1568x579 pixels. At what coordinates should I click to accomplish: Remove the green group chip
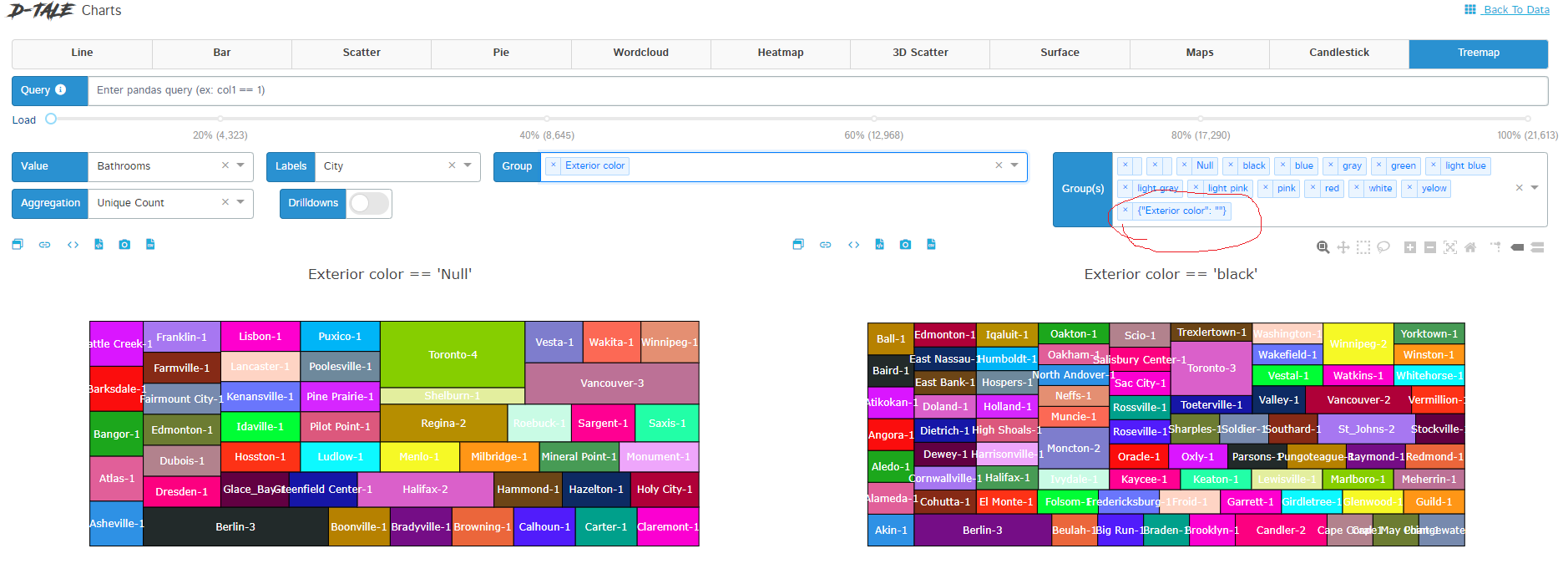[1379, 165]
